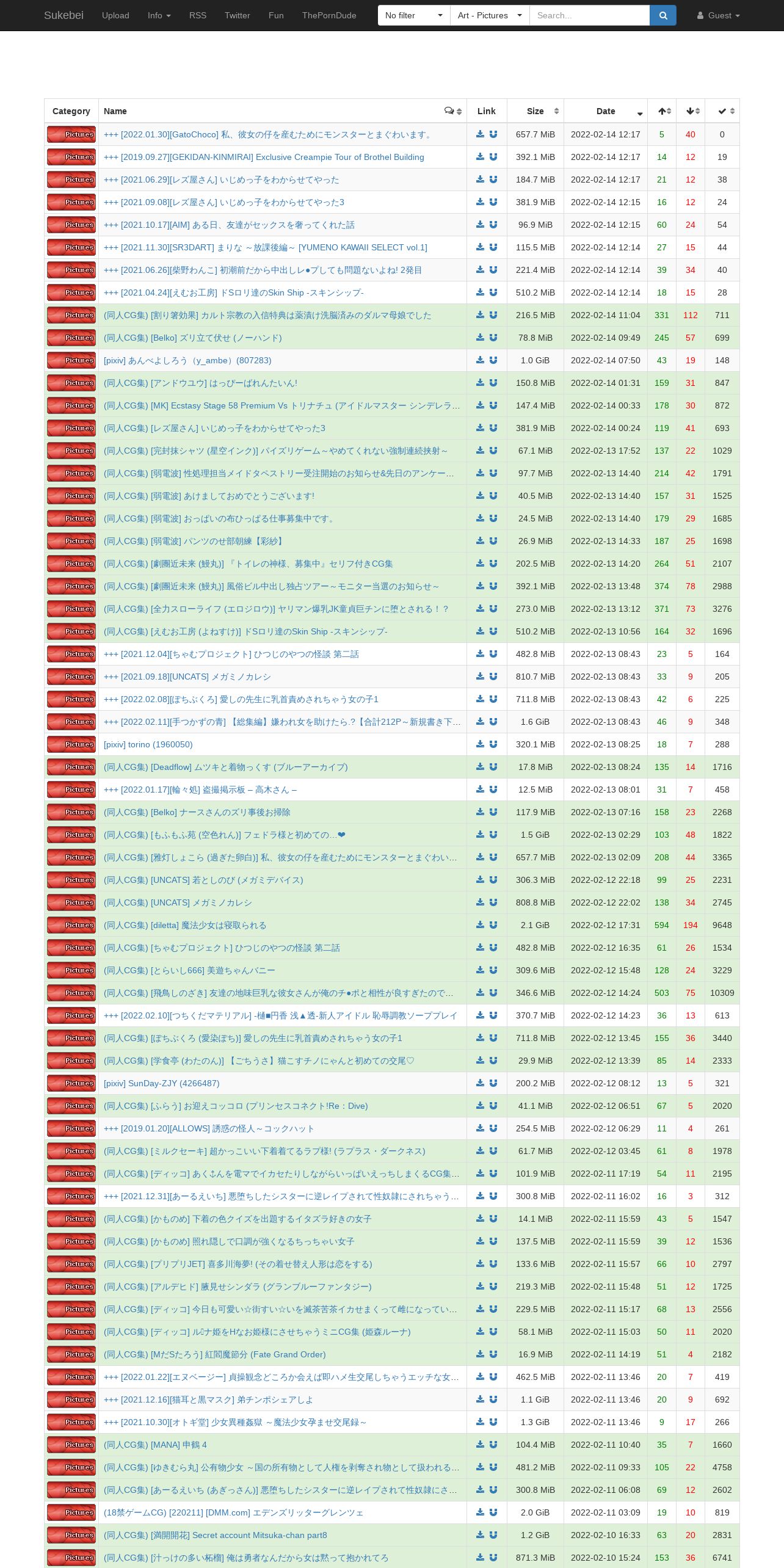Open magnet link for DMM.com 2.0 GiB row
The image size is (784, 1568).
(493, 1512)
